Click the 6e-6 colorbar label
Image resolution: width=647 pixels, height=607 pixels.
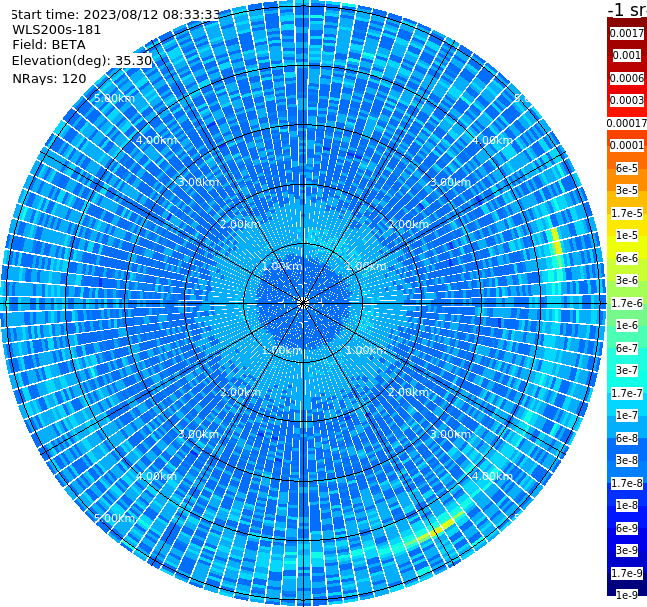coord(627,258)
